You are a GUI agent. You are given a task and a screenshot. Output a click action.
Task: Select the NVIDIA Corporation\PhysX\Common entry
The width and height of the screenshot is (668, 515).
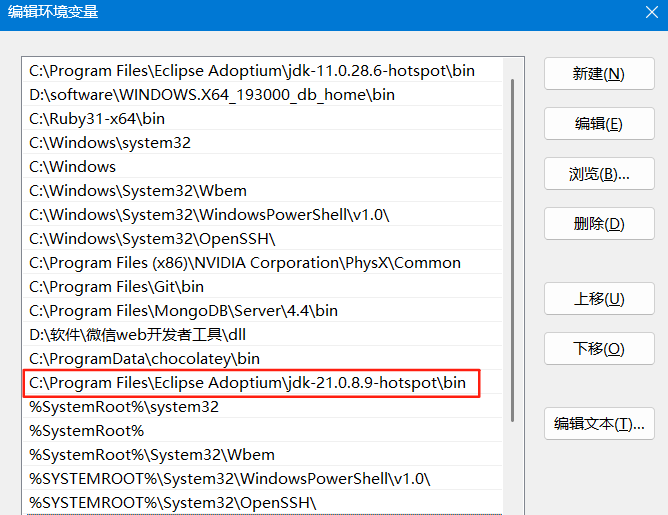pos(263,263)
